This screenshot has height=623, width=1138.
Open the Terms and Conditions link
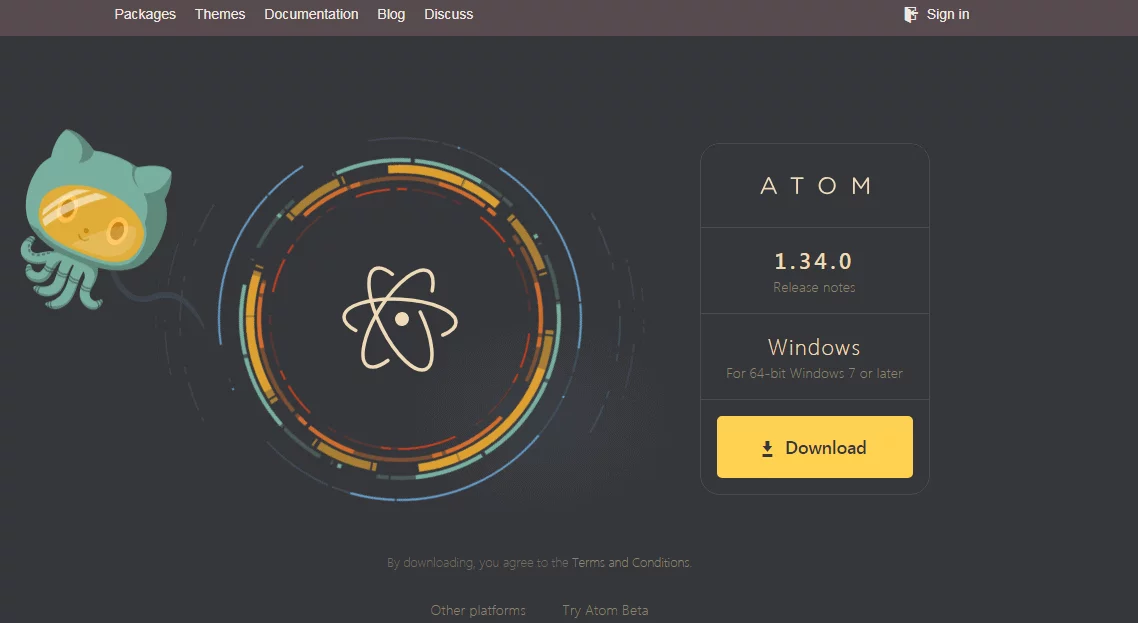click(x=631, y=563)
